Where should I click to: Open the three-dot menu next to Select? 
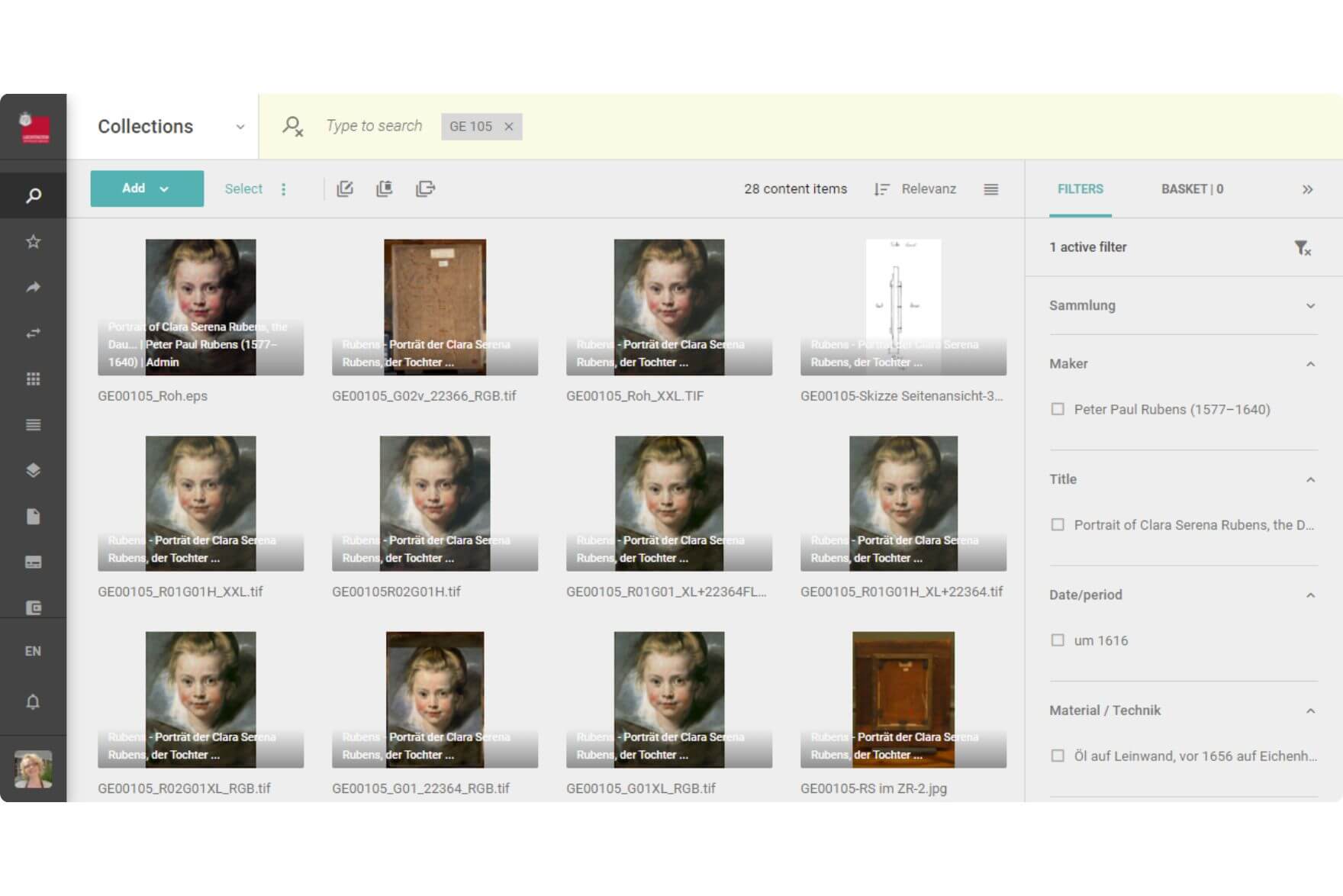pos(283,189)
